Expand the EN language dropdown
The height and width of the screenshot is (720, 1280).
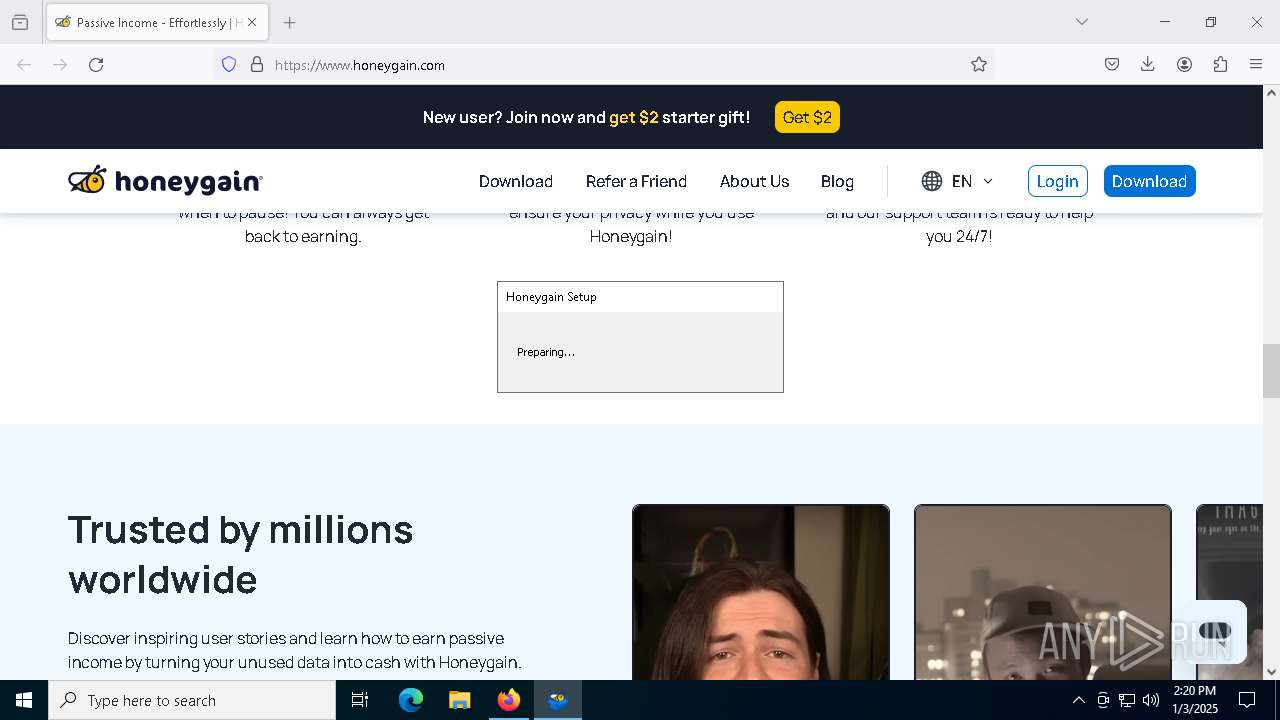(972, 181)
